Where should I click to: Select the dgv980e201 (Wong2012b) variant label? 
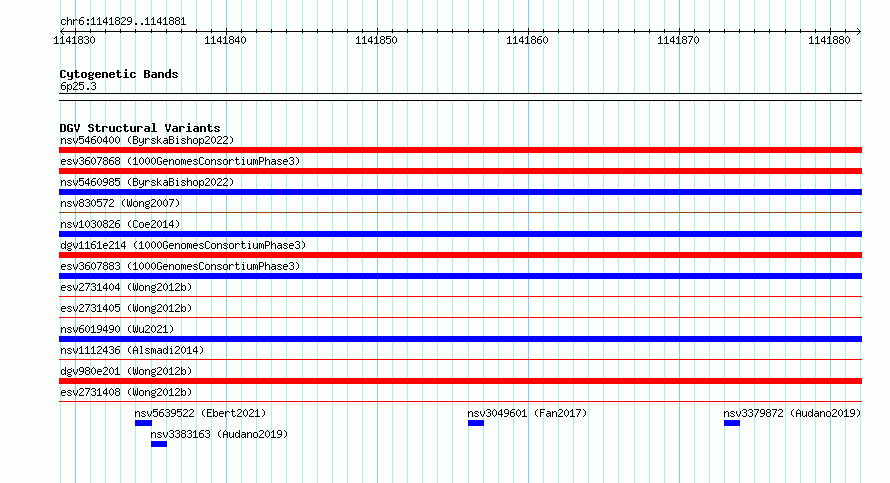coord(126,371)
